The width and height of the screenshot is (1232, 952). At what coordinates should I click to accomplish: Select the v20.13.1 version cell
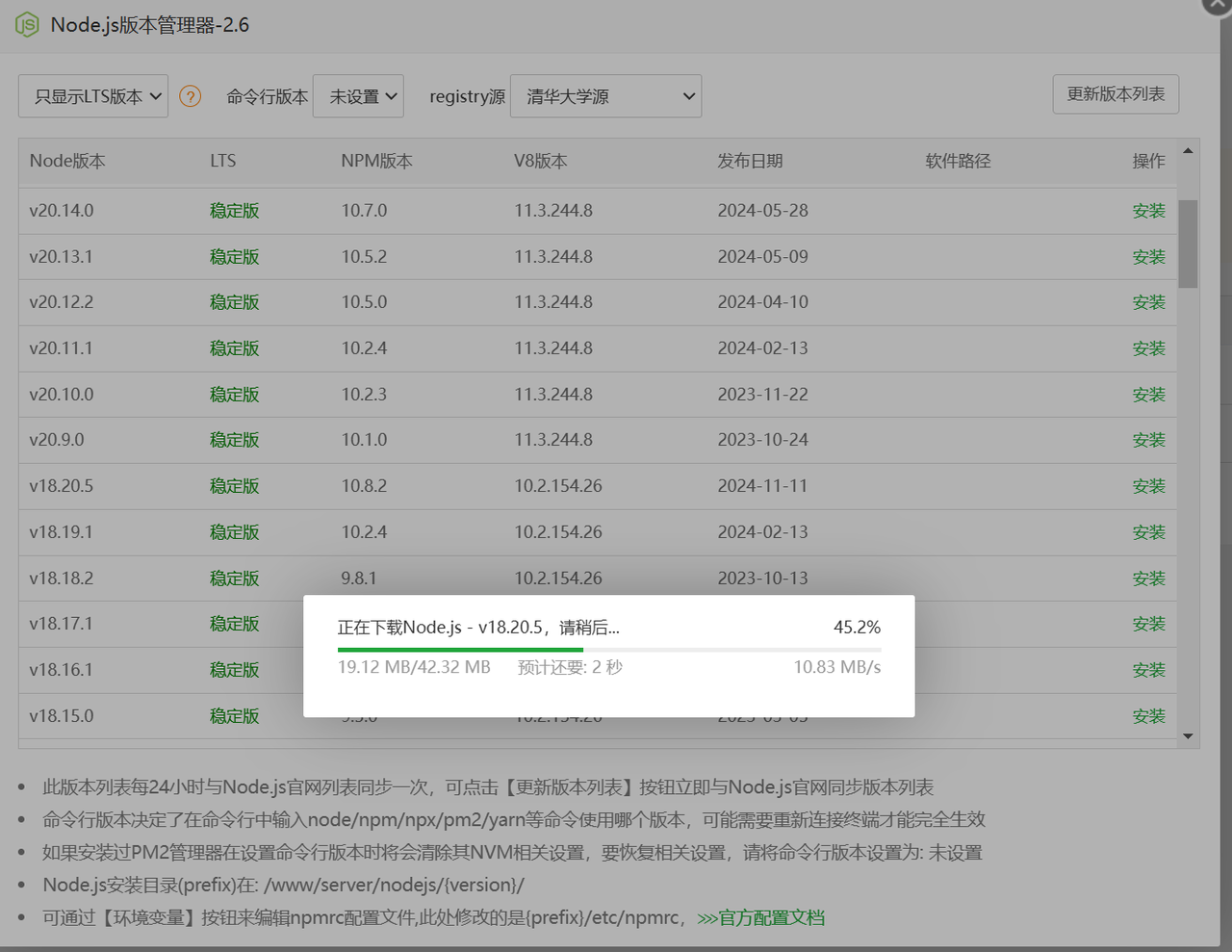pos(62,257)
